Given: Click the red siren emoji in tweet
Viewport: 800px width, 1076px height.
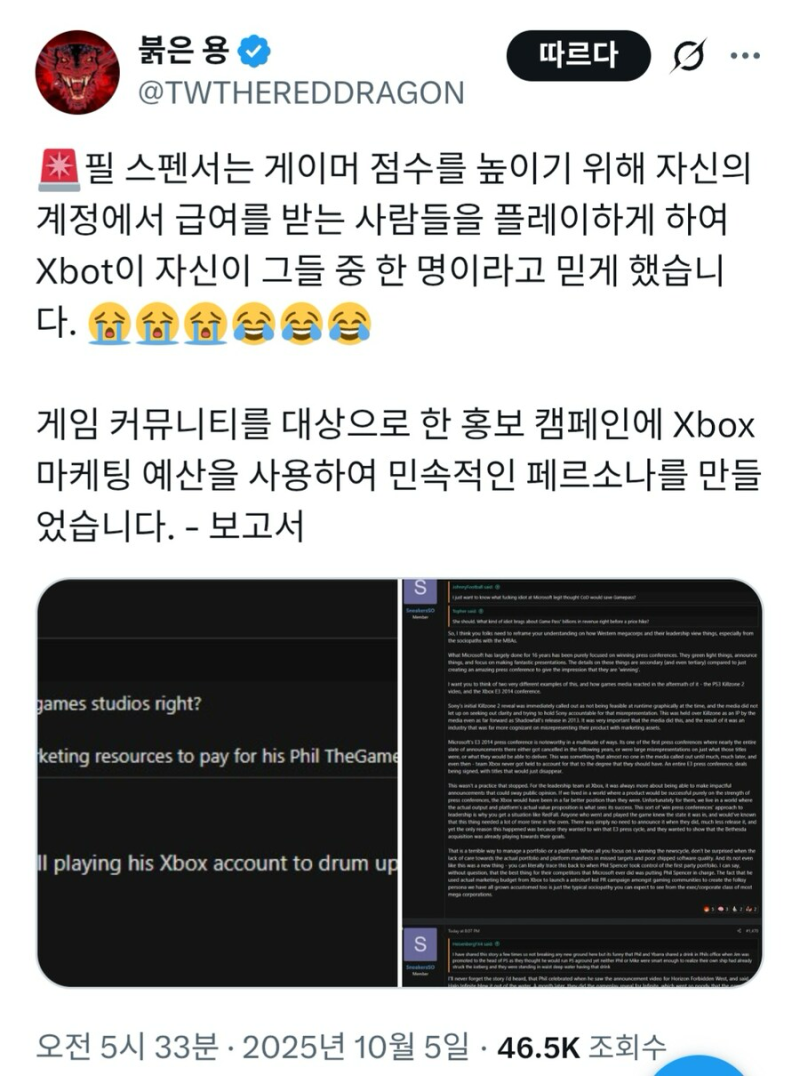Looking at the screenshot, I should tap(59, 169).
